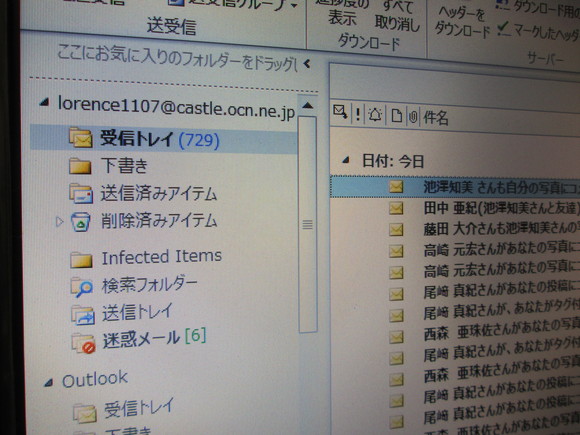Sort by the item type page icon column

[397, 116]
